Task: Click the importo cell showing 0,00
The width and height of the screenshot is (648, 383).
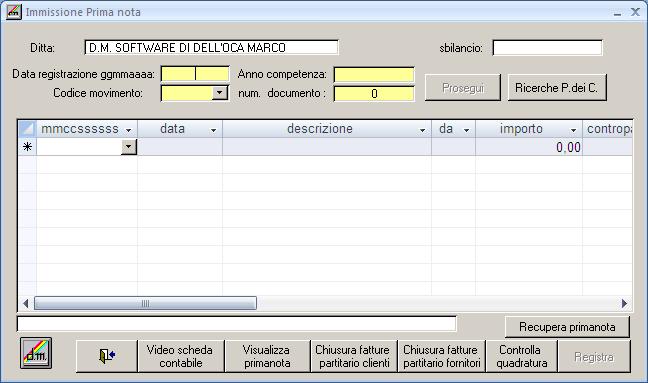Action: pyautogui.click(x=529, y=147)
